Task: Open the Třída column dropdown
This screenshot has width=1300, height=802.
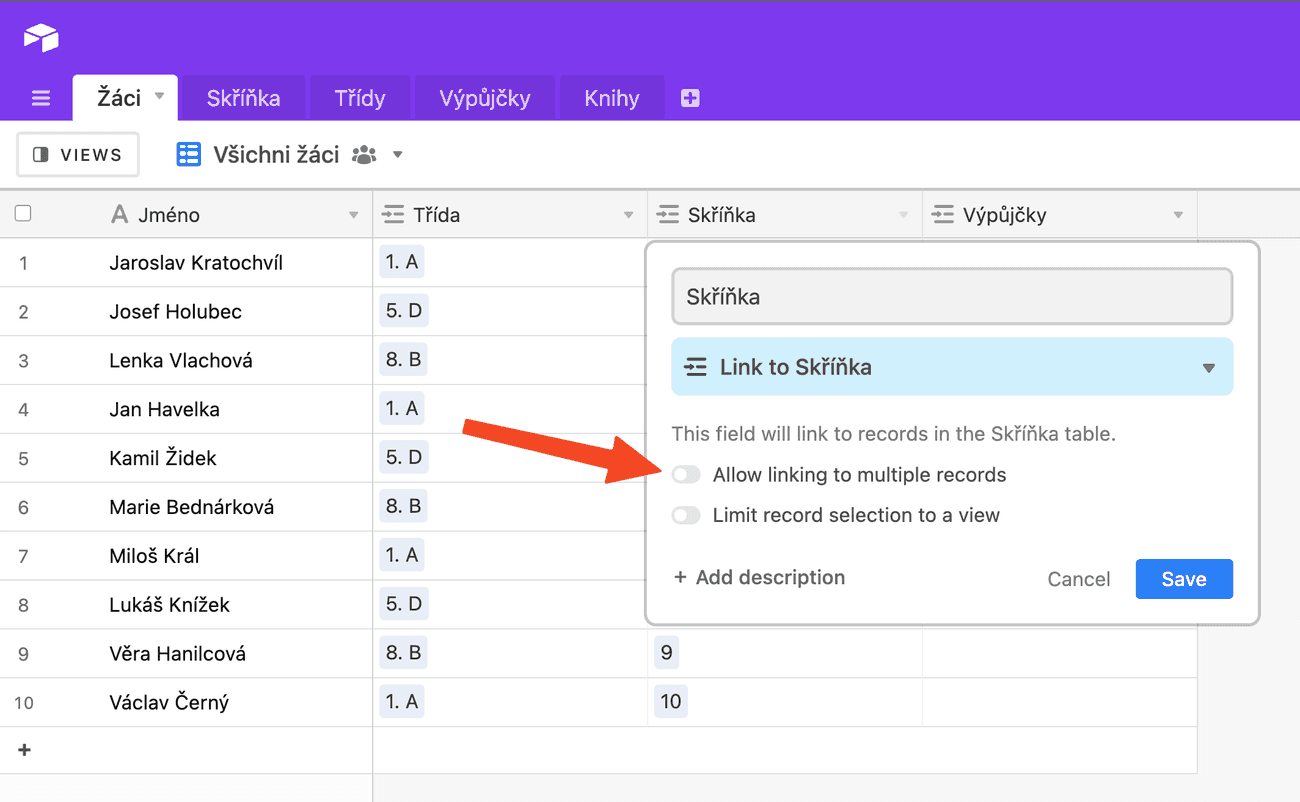Action: pyautogui.click(x=628, y=215)
